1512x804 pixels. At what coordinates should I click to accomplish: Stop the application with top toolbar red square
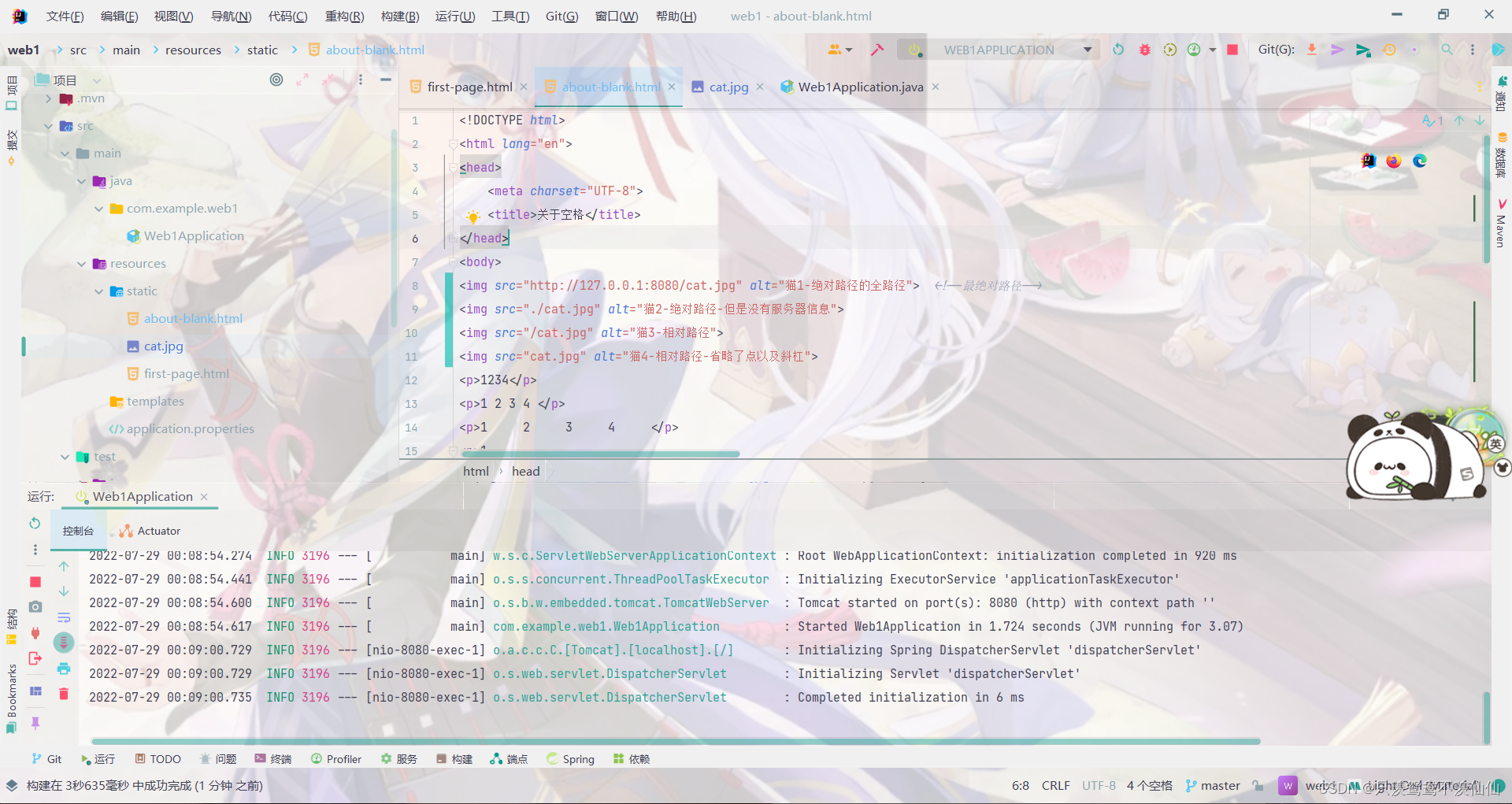(x=1232, y=50)
